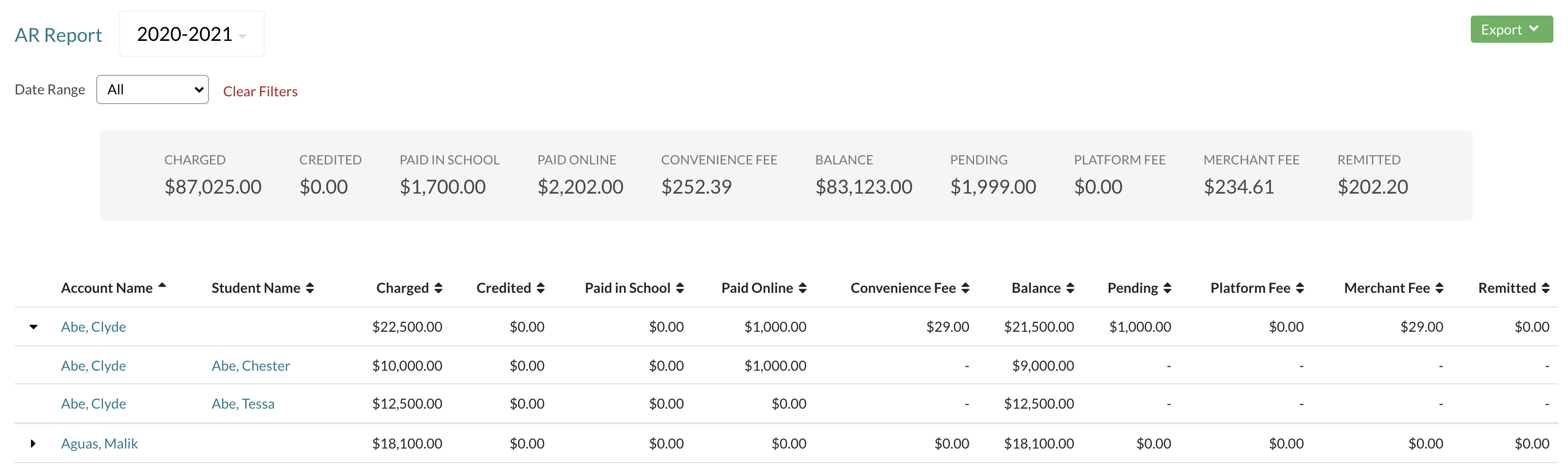Viewport: 1568px width, 467px height.
Task: Open student Abe, Chester
Action: (250, 365)
